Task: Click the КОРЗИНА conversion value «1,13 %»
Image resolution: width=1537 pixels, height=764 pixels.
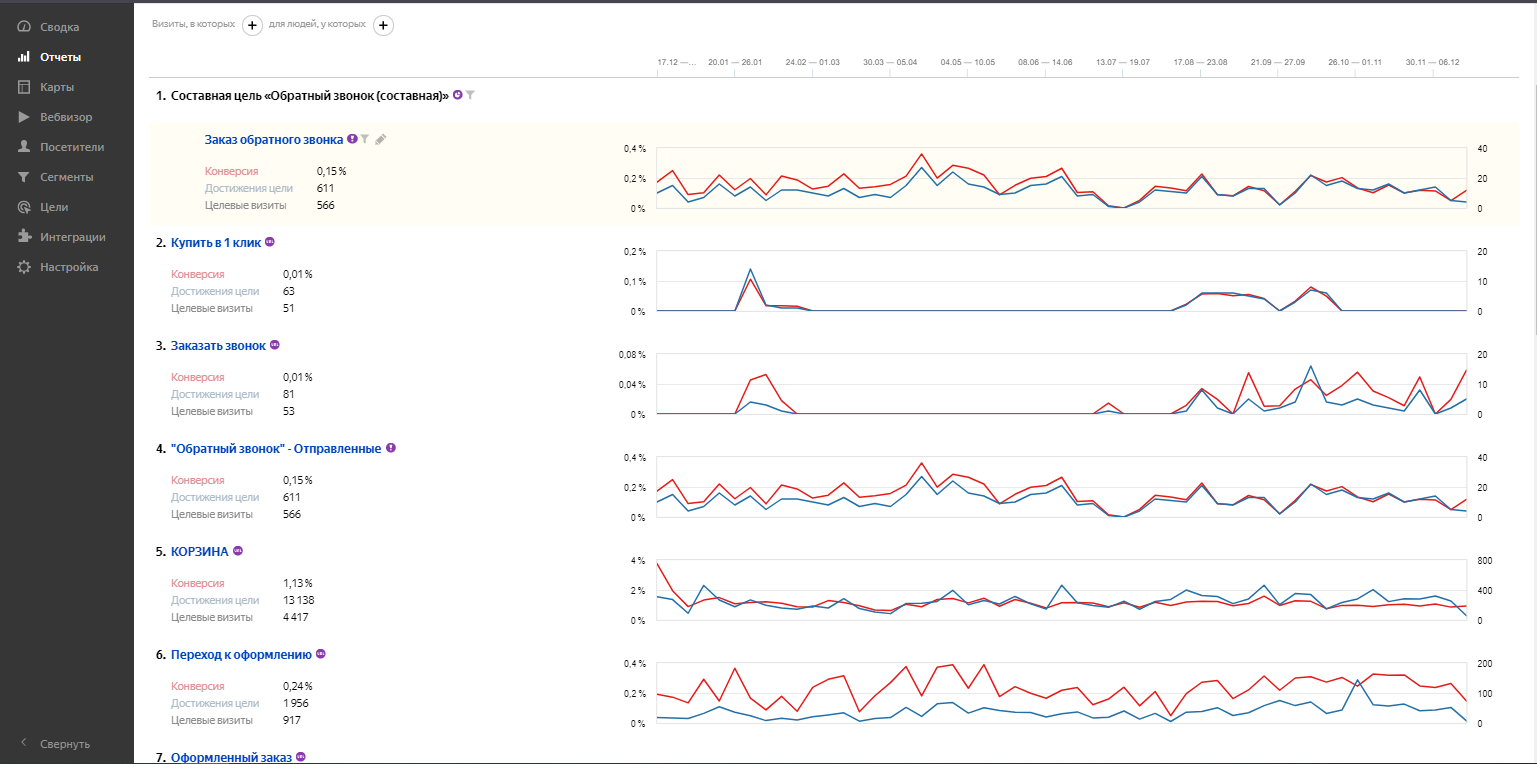Action: 298,583
